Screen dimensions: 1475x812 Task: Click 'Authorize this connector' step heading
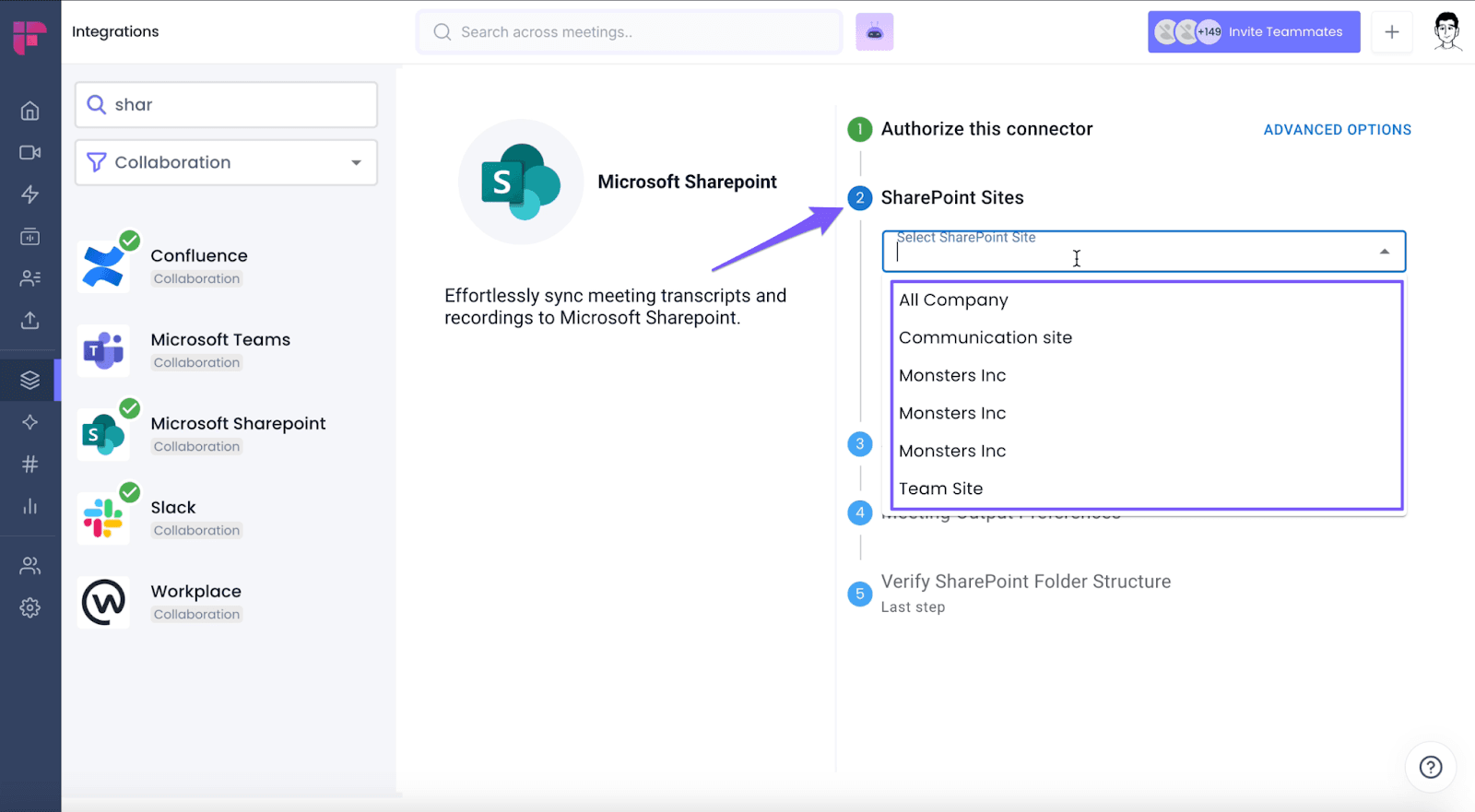[x=986, y=129]
